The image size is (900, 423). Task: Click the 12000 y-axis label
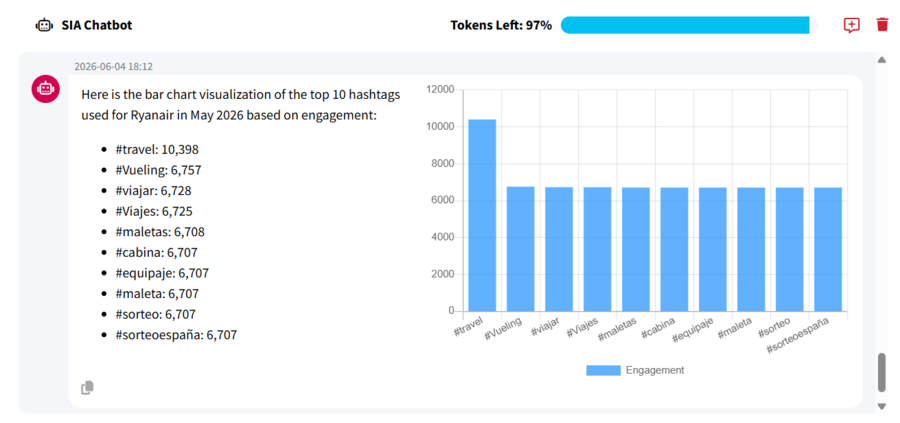coord(441,90)
